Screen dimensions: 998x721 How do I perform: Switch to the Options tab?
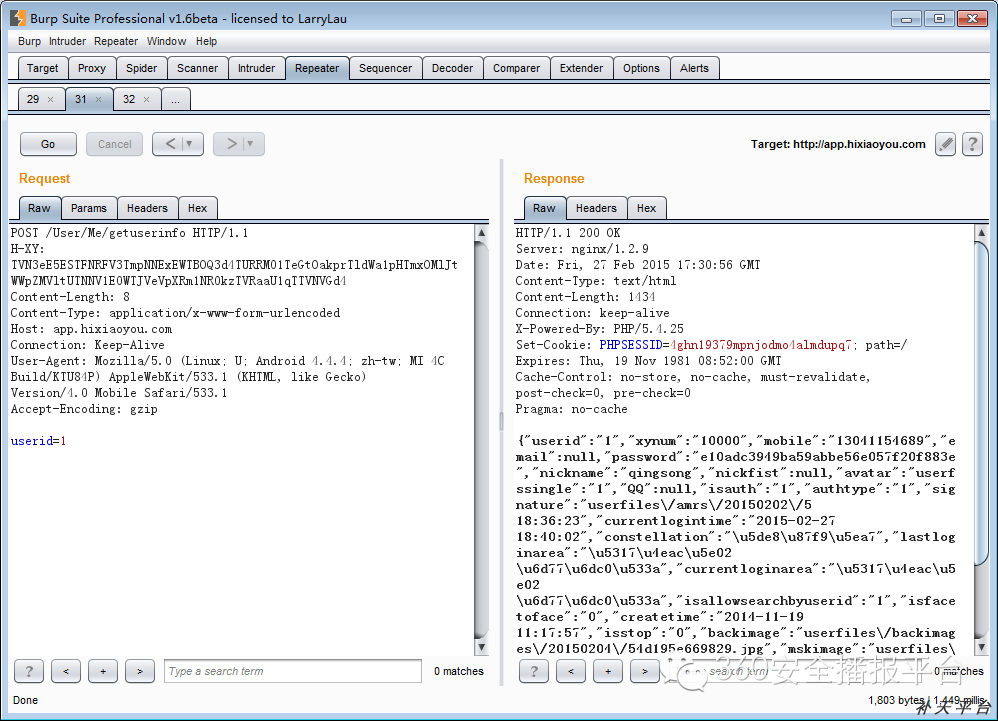pos(642,68)
